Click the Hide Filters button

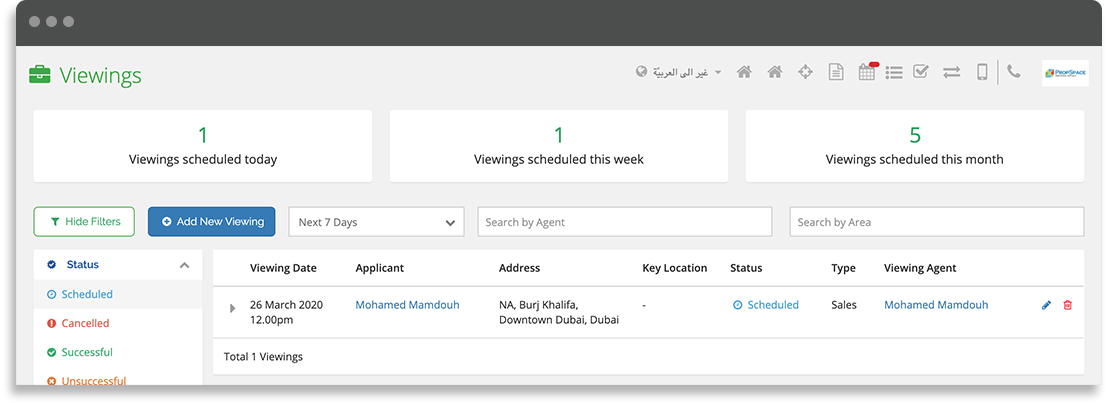[x=83, y=222]
